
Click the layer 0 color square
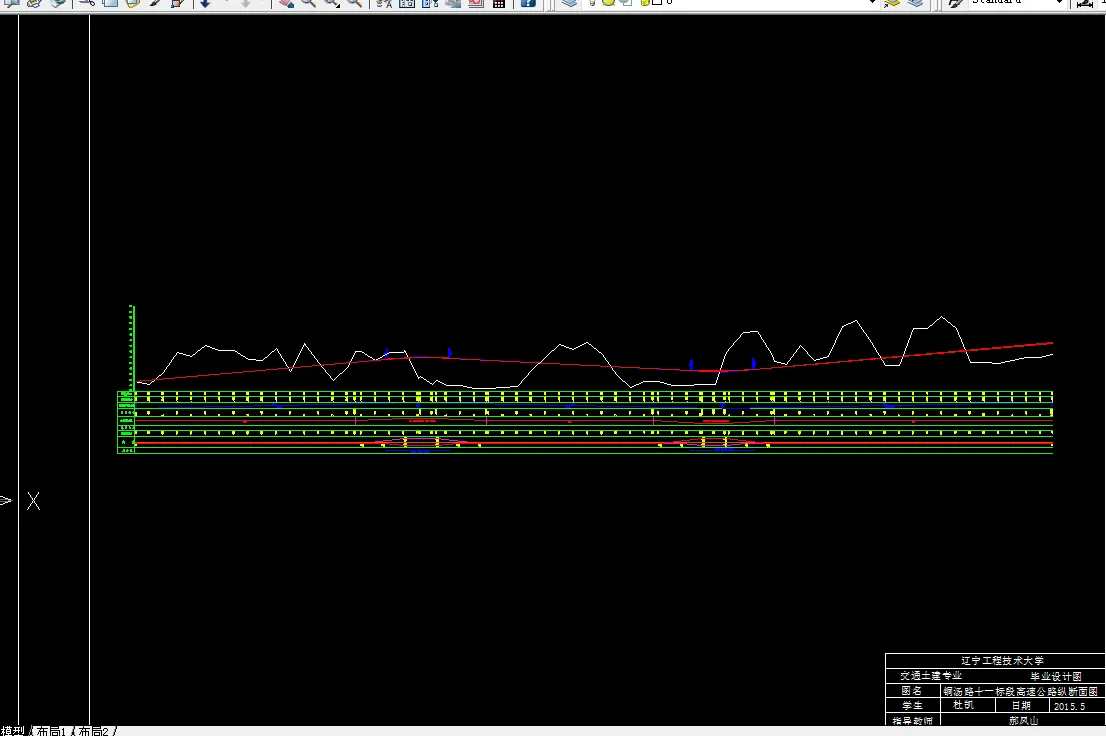(657, 2)
